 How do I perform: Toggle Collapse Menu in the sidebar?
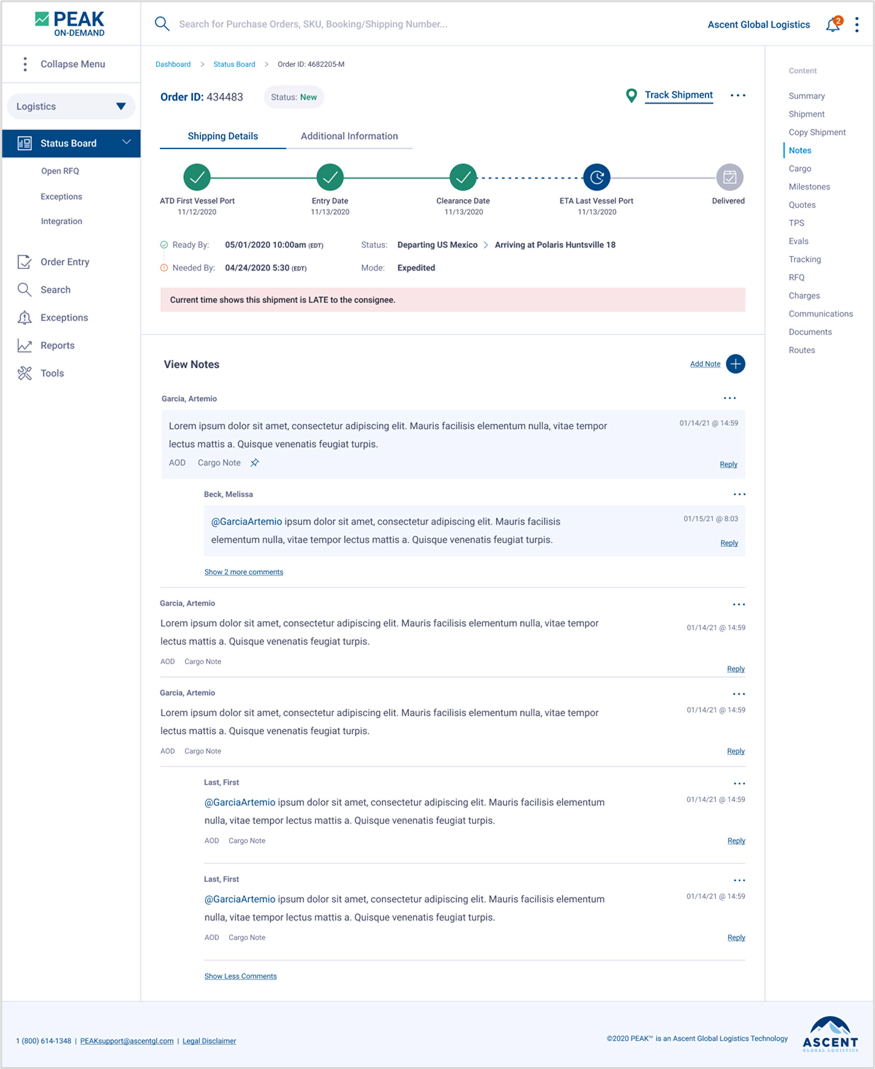coord(72,64)
